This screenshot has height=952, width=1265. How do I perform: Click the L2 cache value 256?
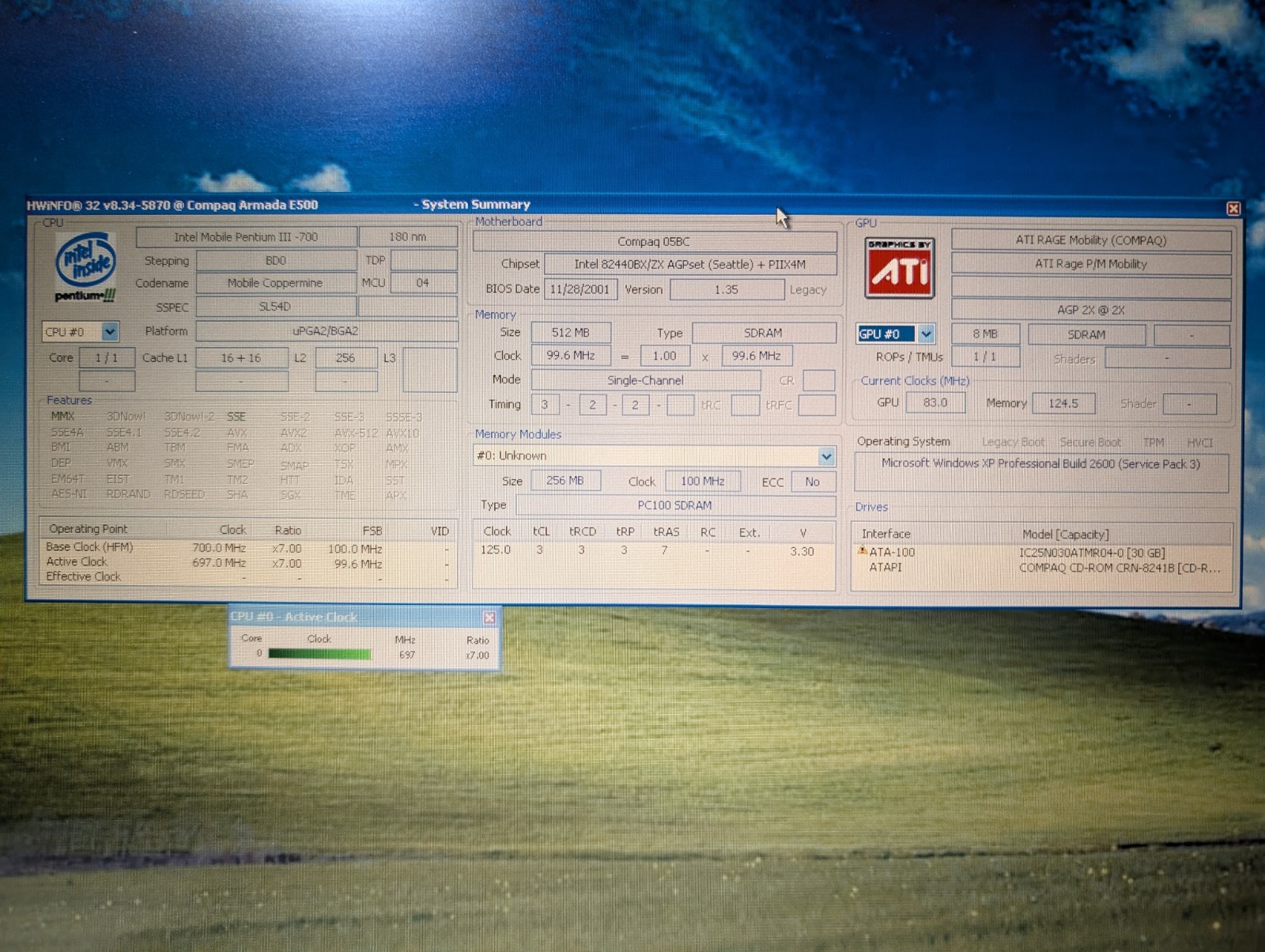pyautogui.click(x=346, y=358)
